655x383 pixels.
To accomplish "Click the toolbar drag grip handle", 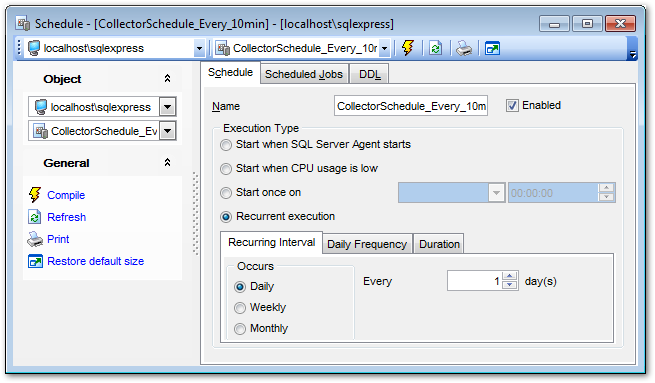I will pos(19,48).
